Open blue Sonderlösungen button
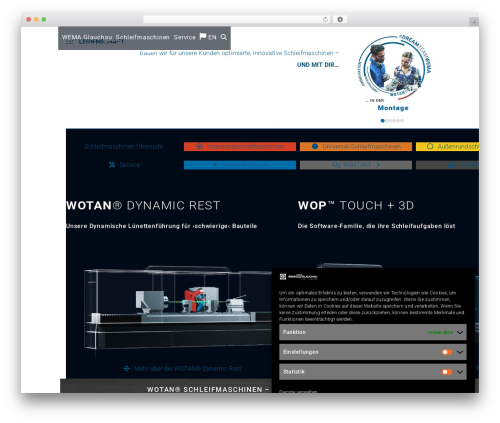 pos(240,165)
